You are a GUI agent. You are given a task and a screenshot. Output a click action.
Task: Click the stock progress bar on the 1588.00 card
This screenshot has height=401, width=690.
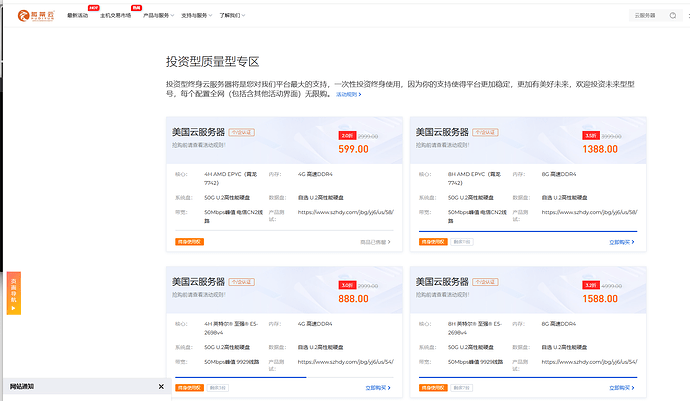tap(528, 377)
